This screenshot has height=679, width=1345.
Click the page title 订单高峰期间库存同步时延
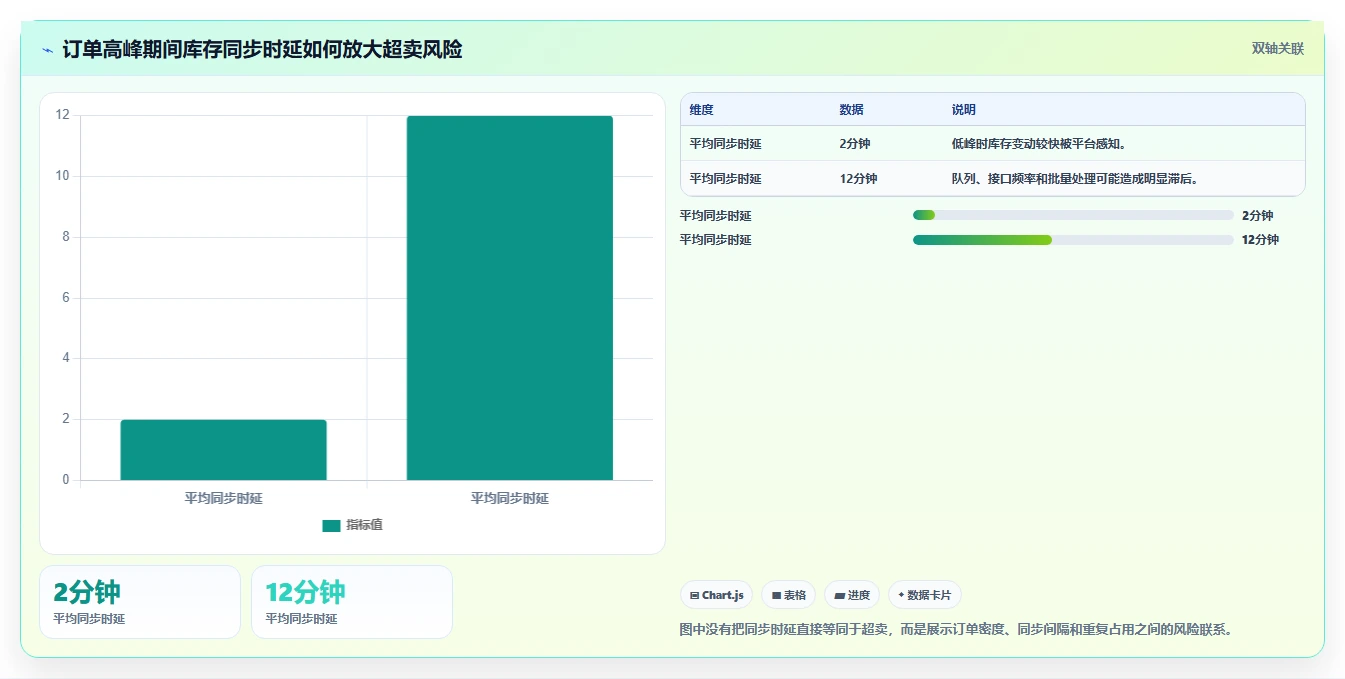(x=262, y=50)
